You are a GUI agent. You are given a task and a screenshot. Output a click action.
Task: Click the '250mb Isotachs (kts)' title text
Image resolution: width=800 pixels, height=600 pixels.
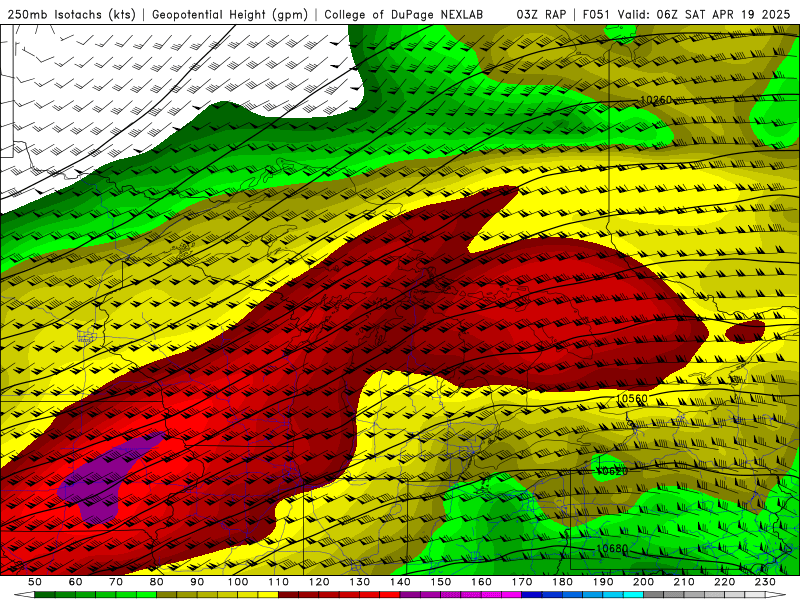point(72,14)
